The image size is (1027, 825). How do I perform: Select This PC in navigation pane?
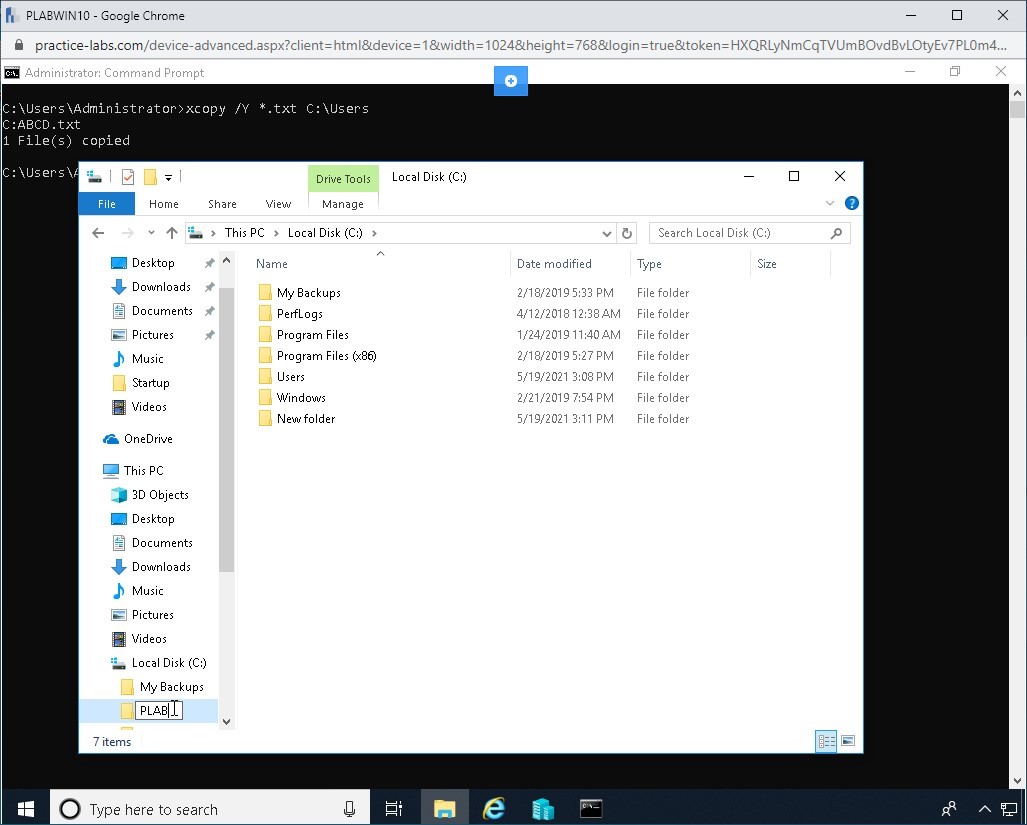tap(143, 471)
